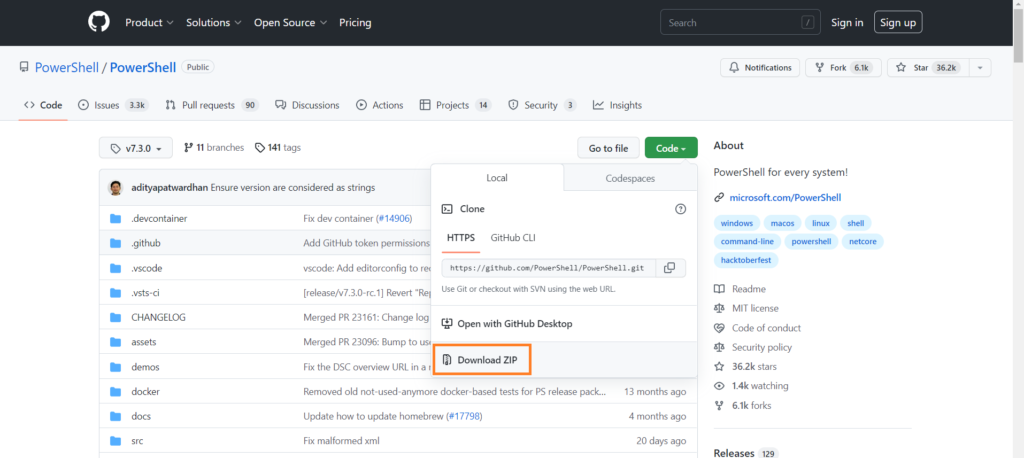1024x458 pixels.
Task: Click the Go to file button
Action: tap(608, 148)
